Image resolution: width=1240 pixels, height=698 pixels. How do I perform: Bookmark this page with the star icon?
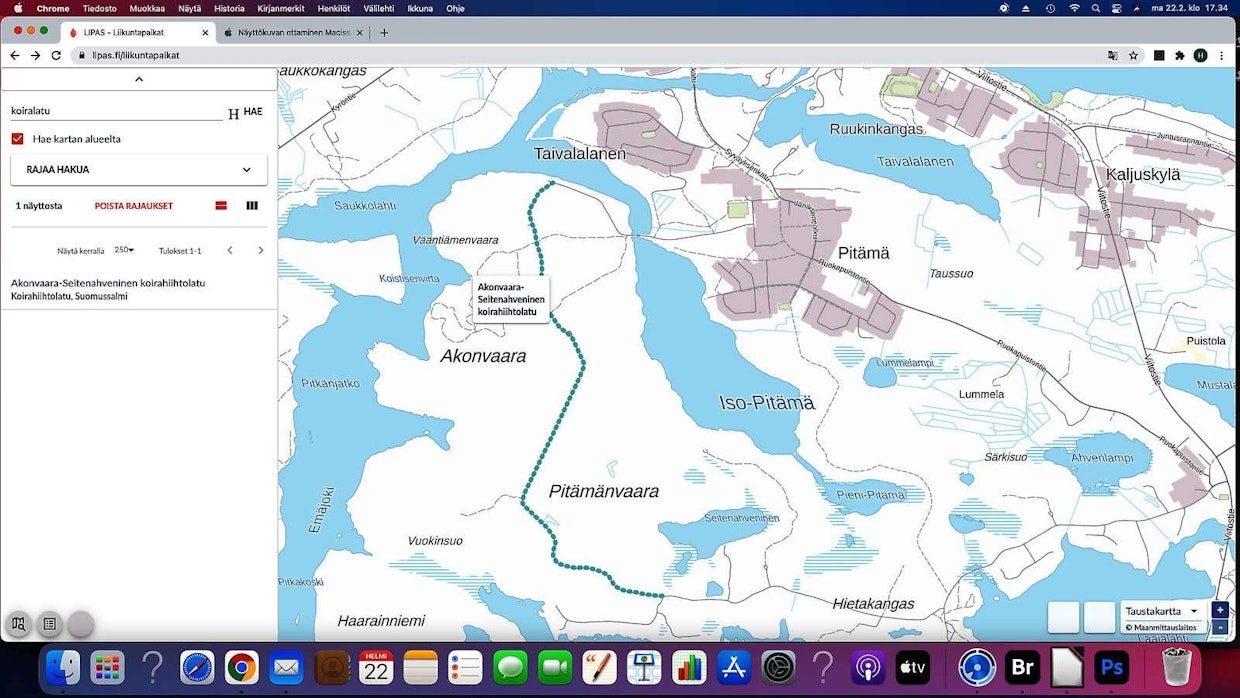tap(1134, 56)
